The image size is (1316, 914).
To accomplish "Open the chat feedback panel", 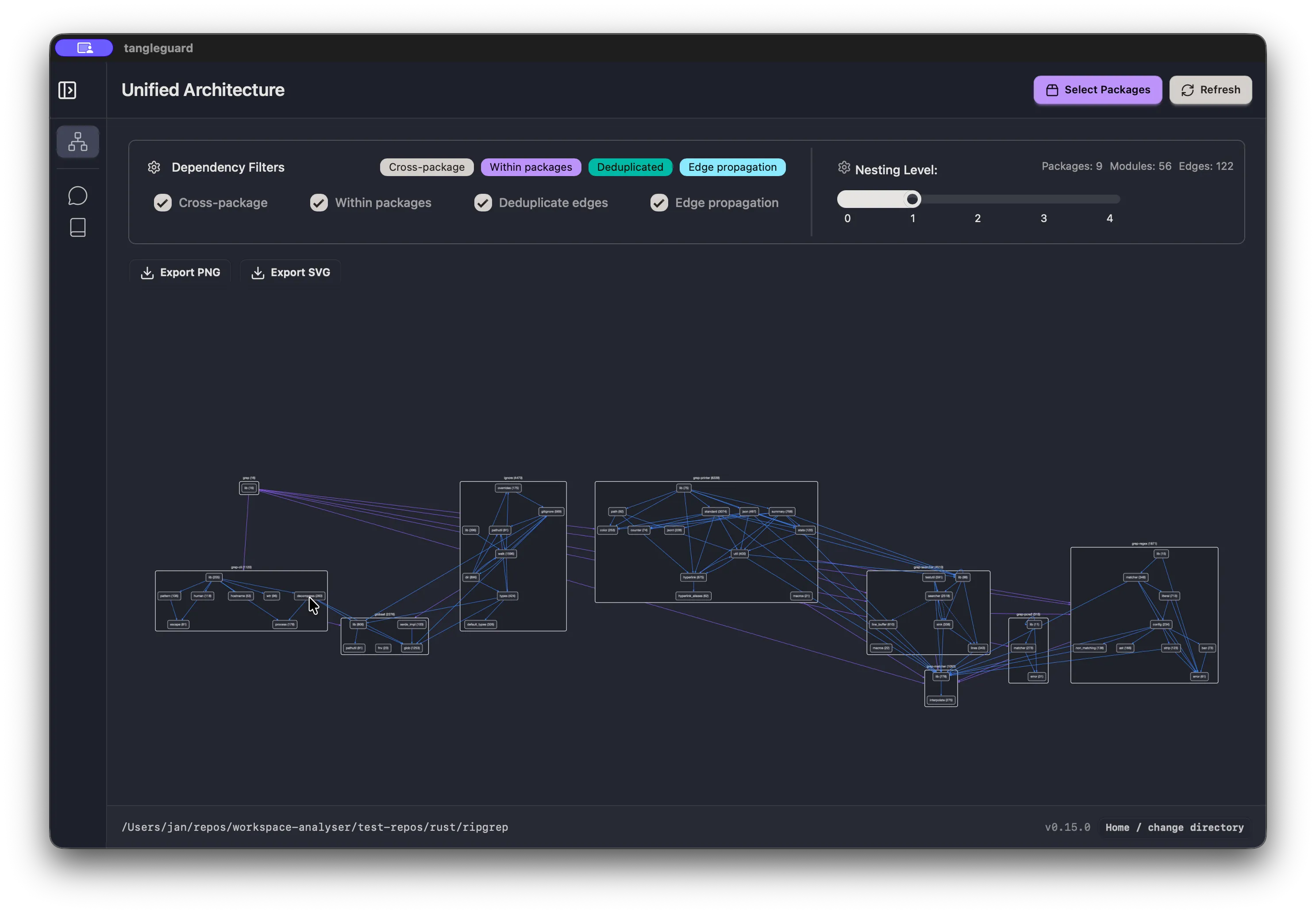I will click(x=78, y=195).
